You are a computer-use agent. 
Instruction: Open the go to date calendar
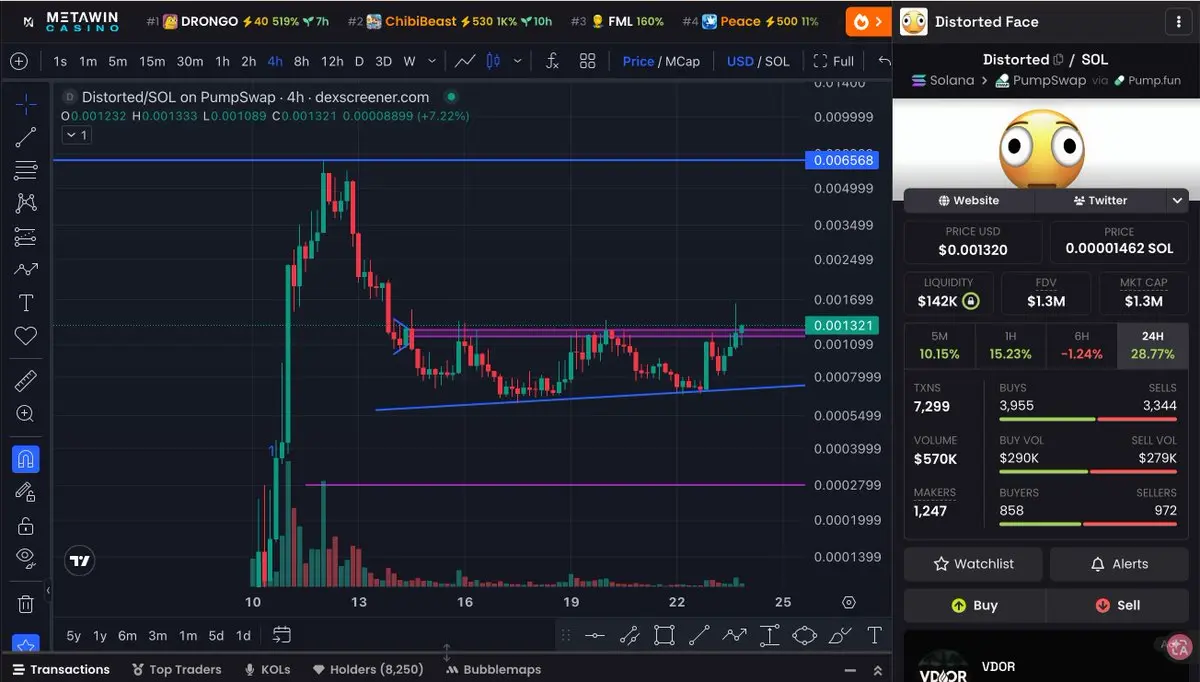click(282, 635)
